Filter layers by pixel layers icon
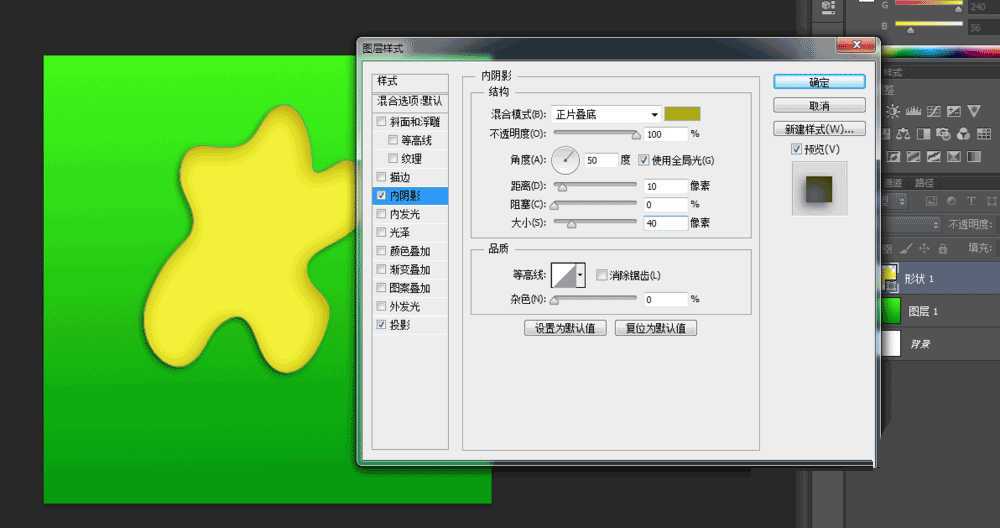Screen dimensions: 1000x528 (x=931, y=202)
